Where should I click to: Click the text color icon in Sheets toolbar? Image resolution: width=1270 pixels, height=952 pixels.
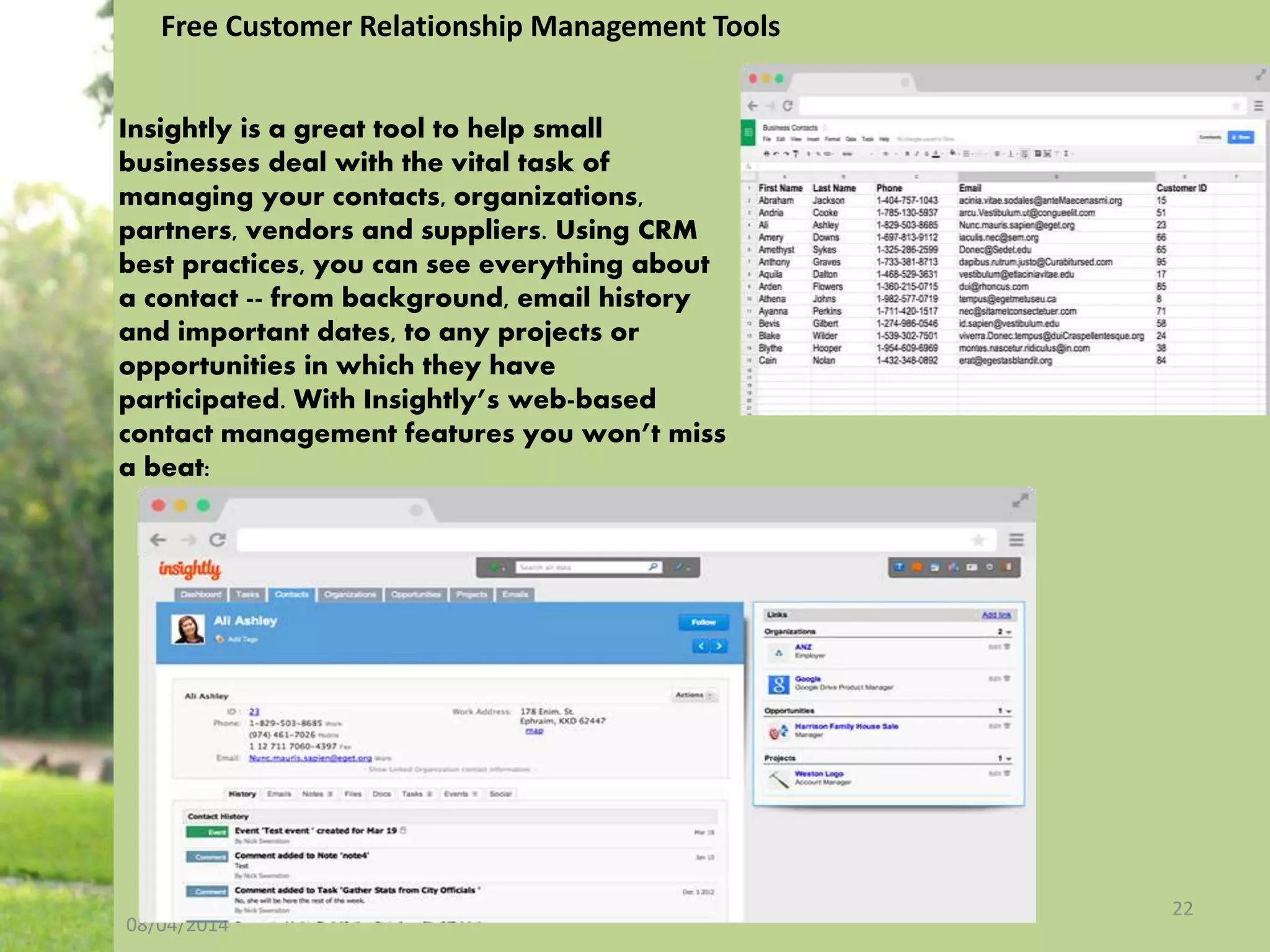(936, 154)
